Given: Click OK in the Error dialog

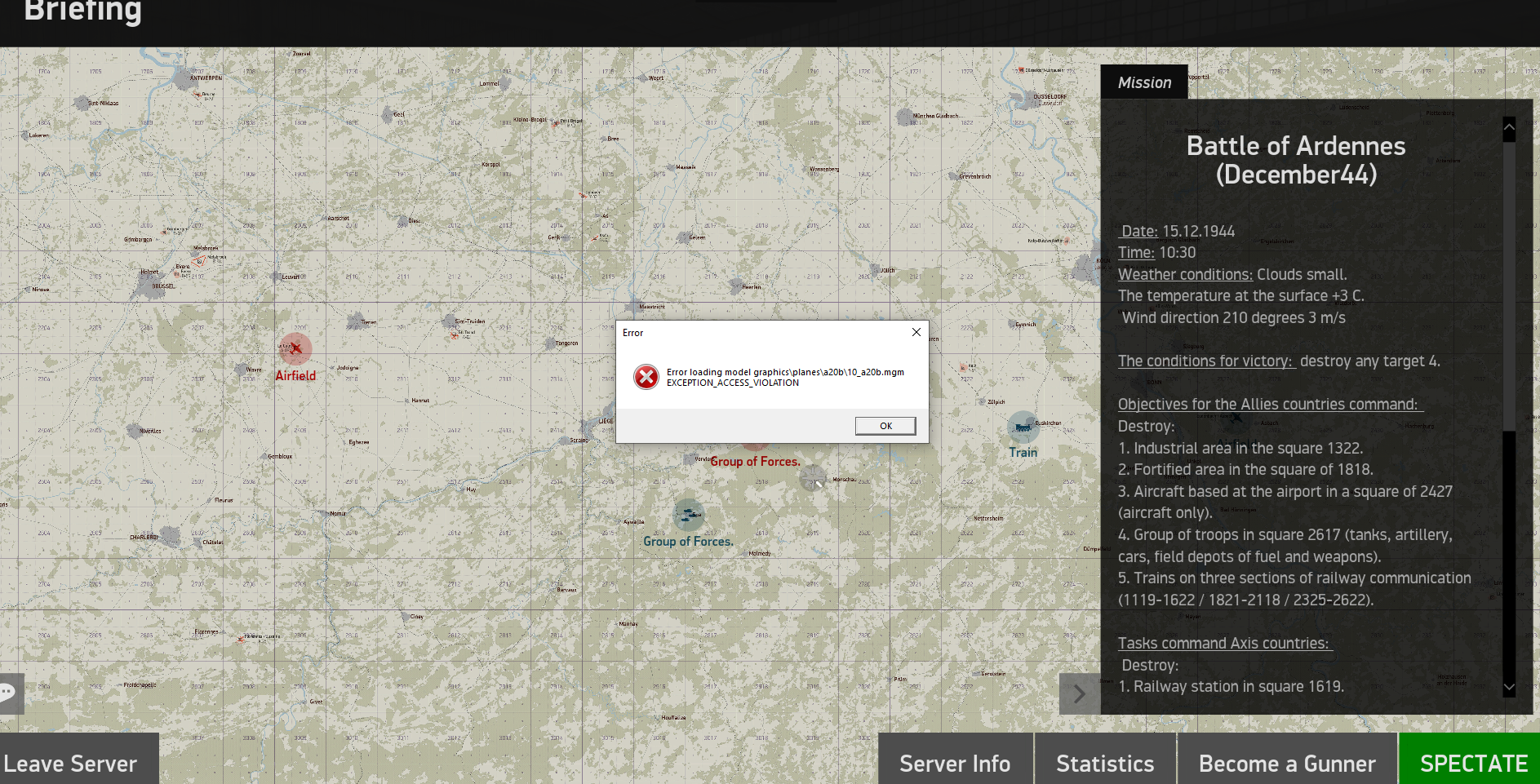Looking at the screenshot, I should point(885,426).
